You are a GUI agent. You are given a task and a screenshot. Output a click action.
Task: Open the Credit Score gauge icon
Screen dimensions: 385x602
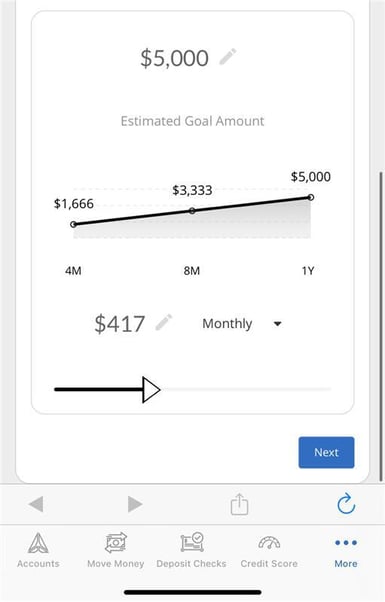(x=269, y=542)
